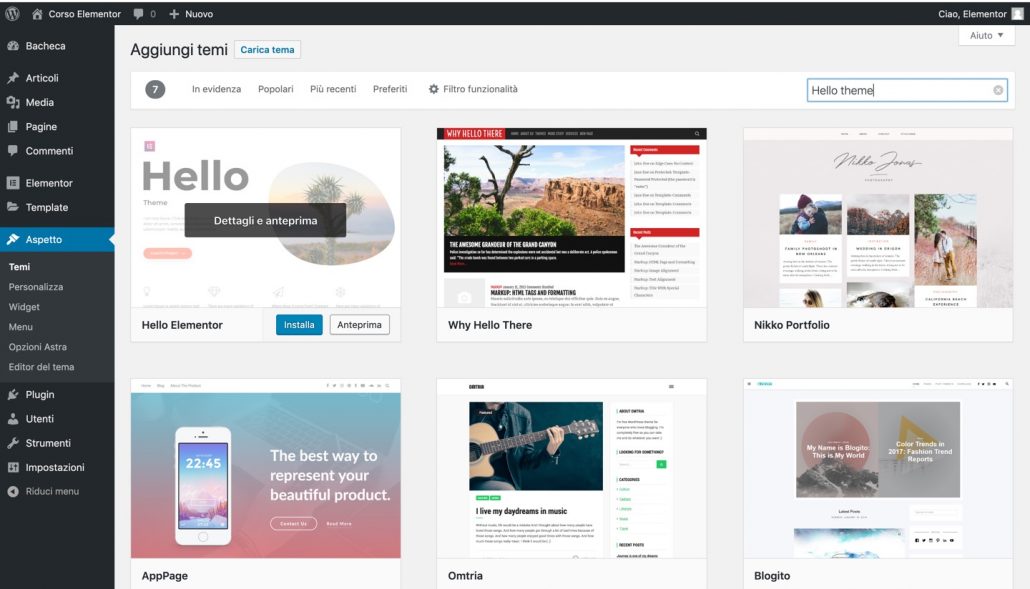
Task: Install the Hello Elementor theme
Action: point(300,324)
